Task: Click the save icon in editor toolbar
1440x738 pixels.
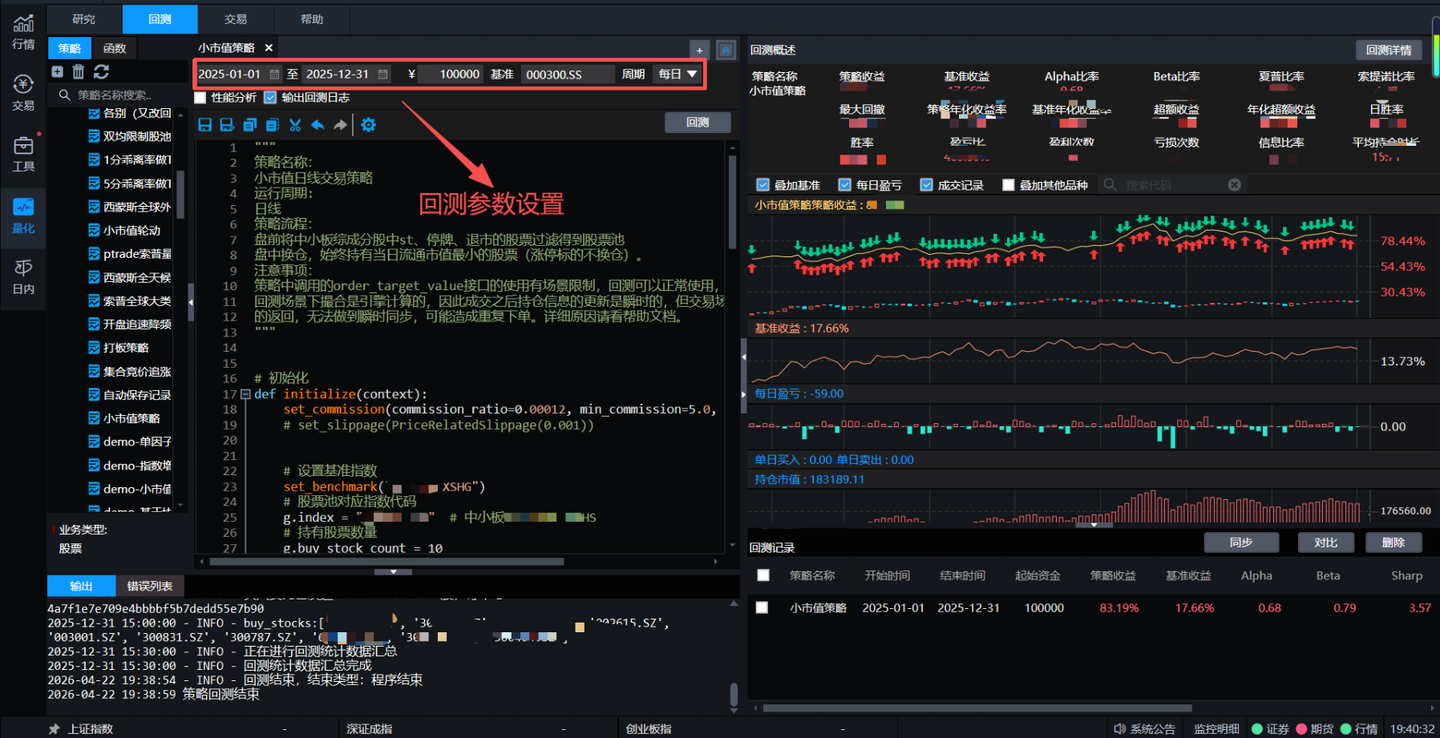Action: point(205,125)
